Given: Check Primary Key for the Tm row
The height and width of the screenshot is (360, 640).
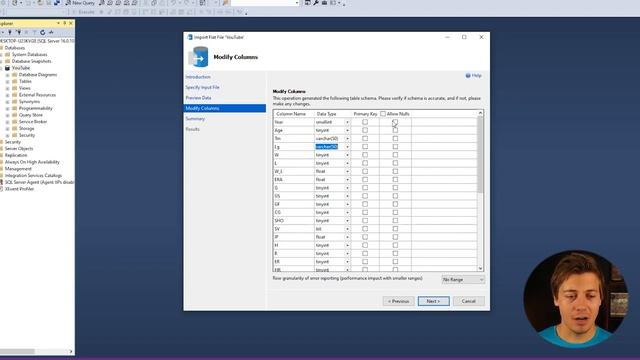Looking at the screenshot, I should (365, 138).
